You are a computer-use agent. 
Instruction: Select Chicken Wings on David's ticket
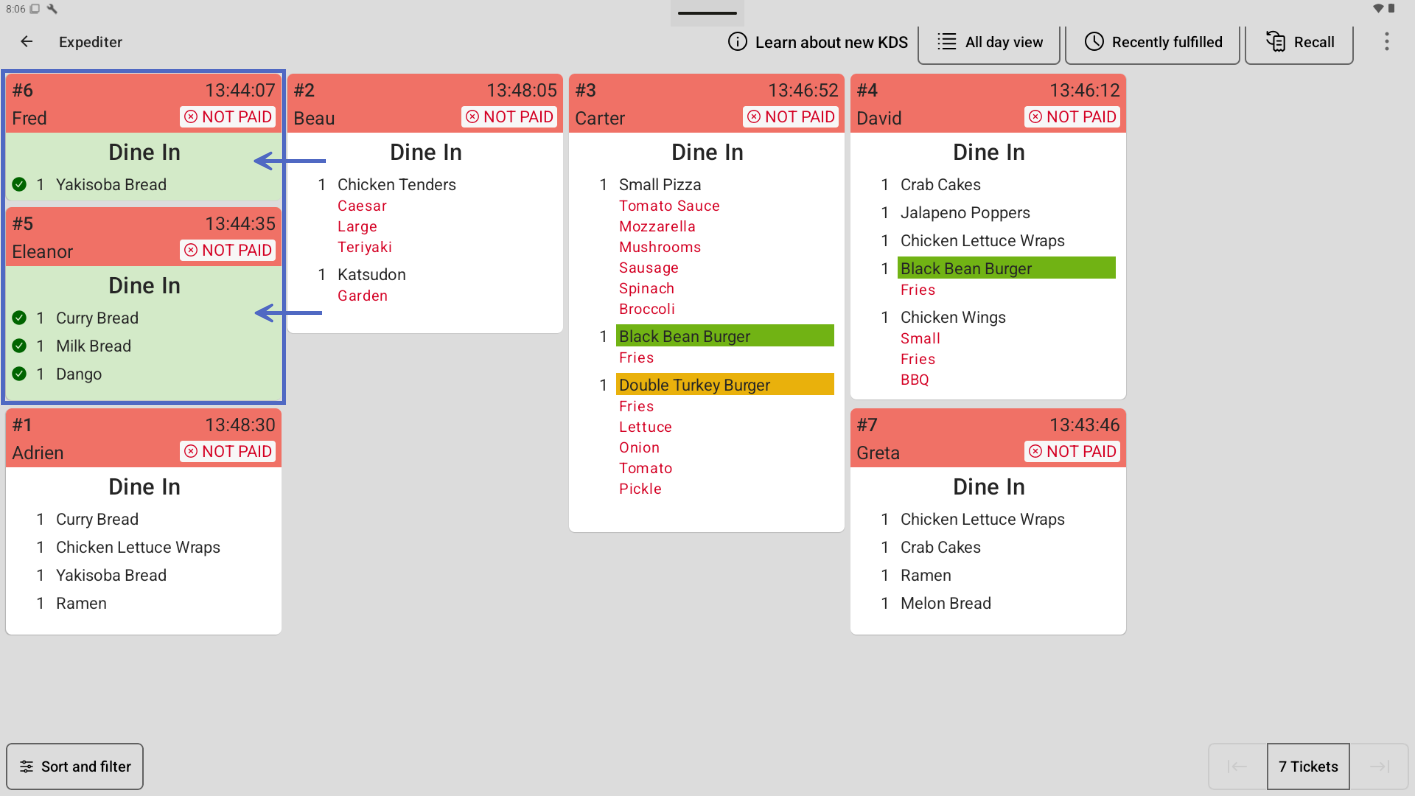(953, 318)
